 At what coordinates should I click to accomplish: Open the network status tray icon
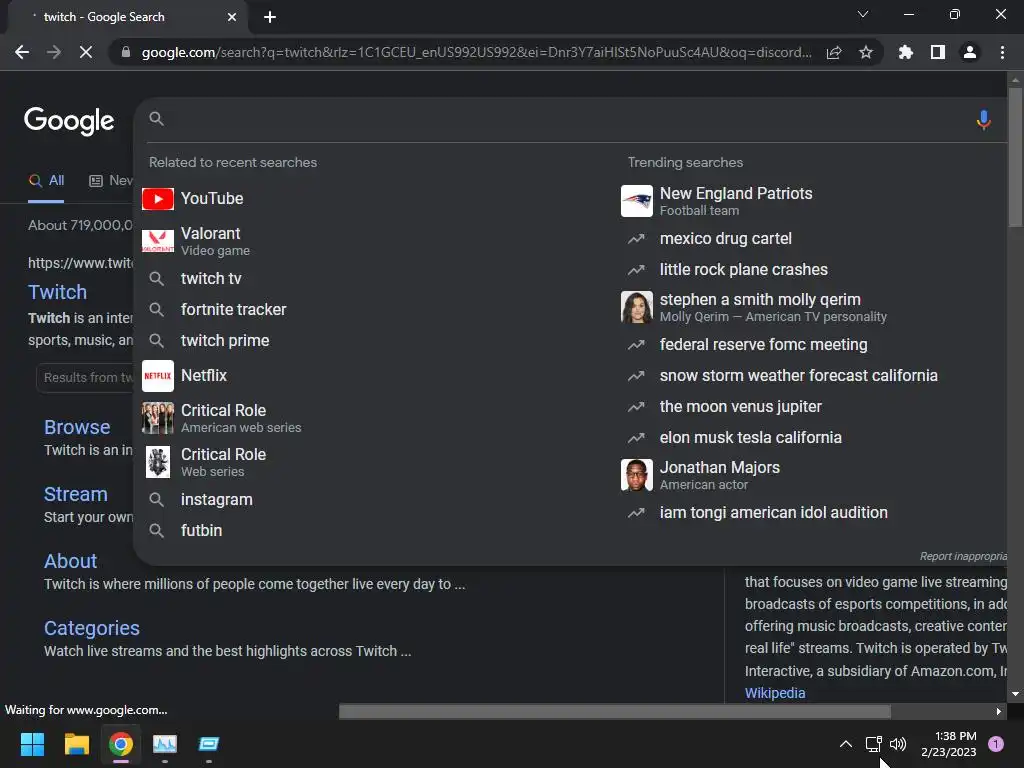click(x=873, y=744)
